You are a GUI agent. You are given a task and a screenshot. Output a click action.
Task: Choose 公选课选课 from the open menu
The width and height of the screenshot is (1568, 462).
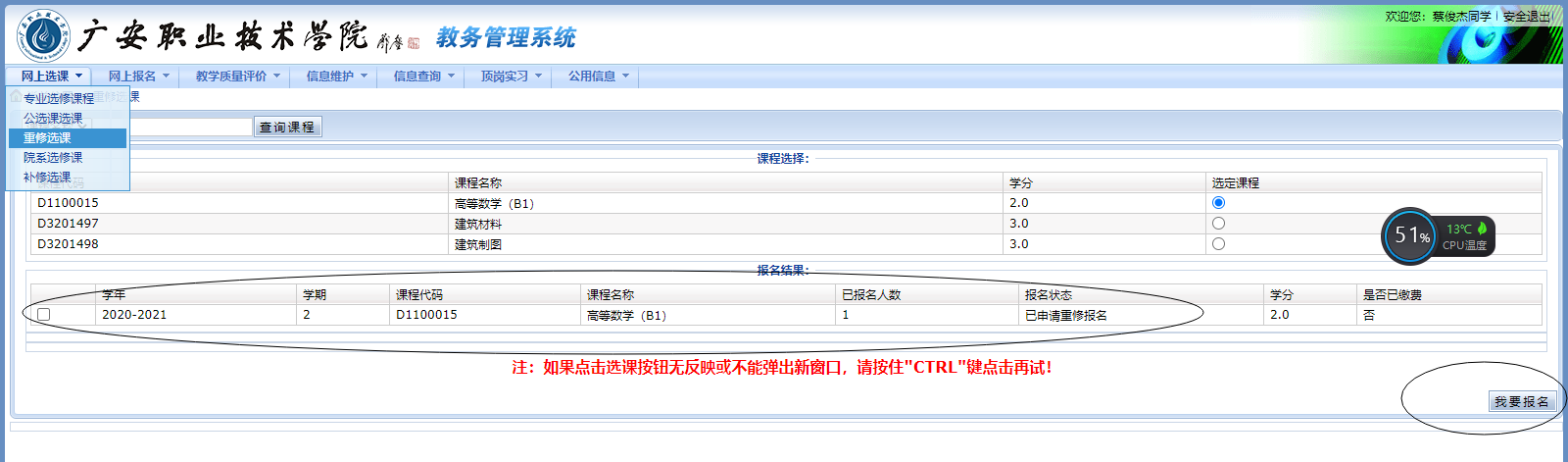click(53, 119)
